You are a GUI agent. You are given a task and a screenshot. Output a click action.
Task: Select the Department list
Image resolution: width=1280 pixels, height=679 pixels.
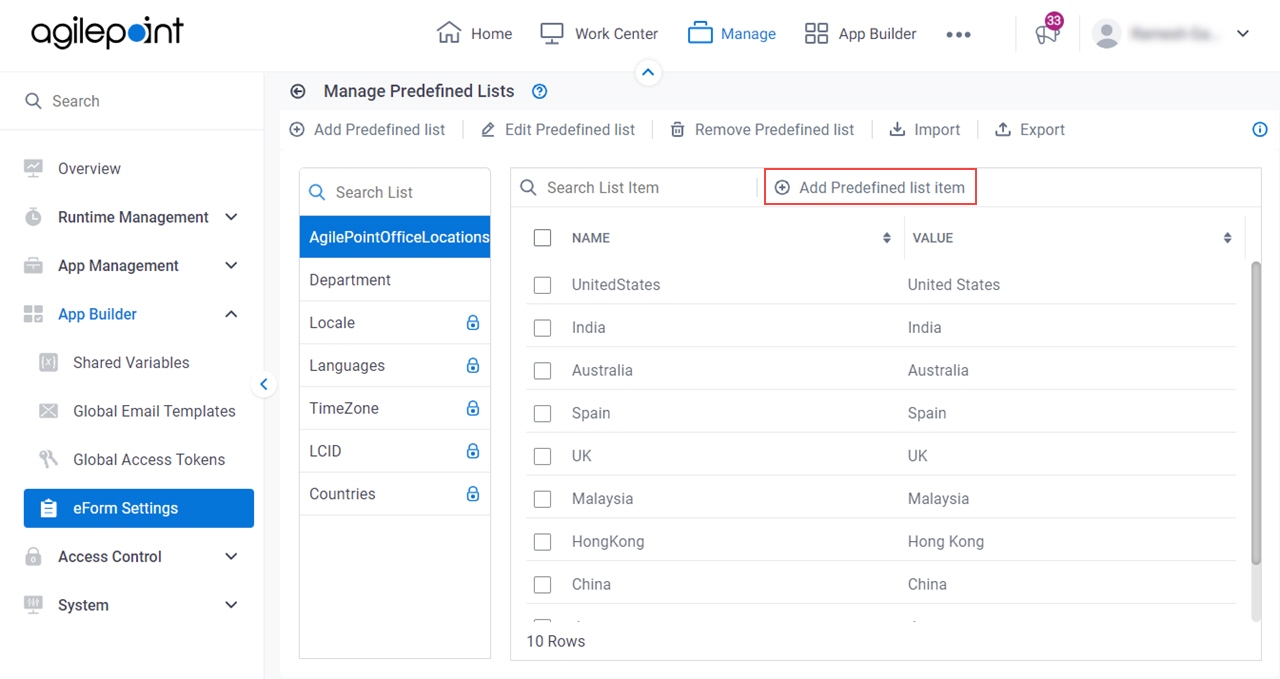[x=395, y=280]
